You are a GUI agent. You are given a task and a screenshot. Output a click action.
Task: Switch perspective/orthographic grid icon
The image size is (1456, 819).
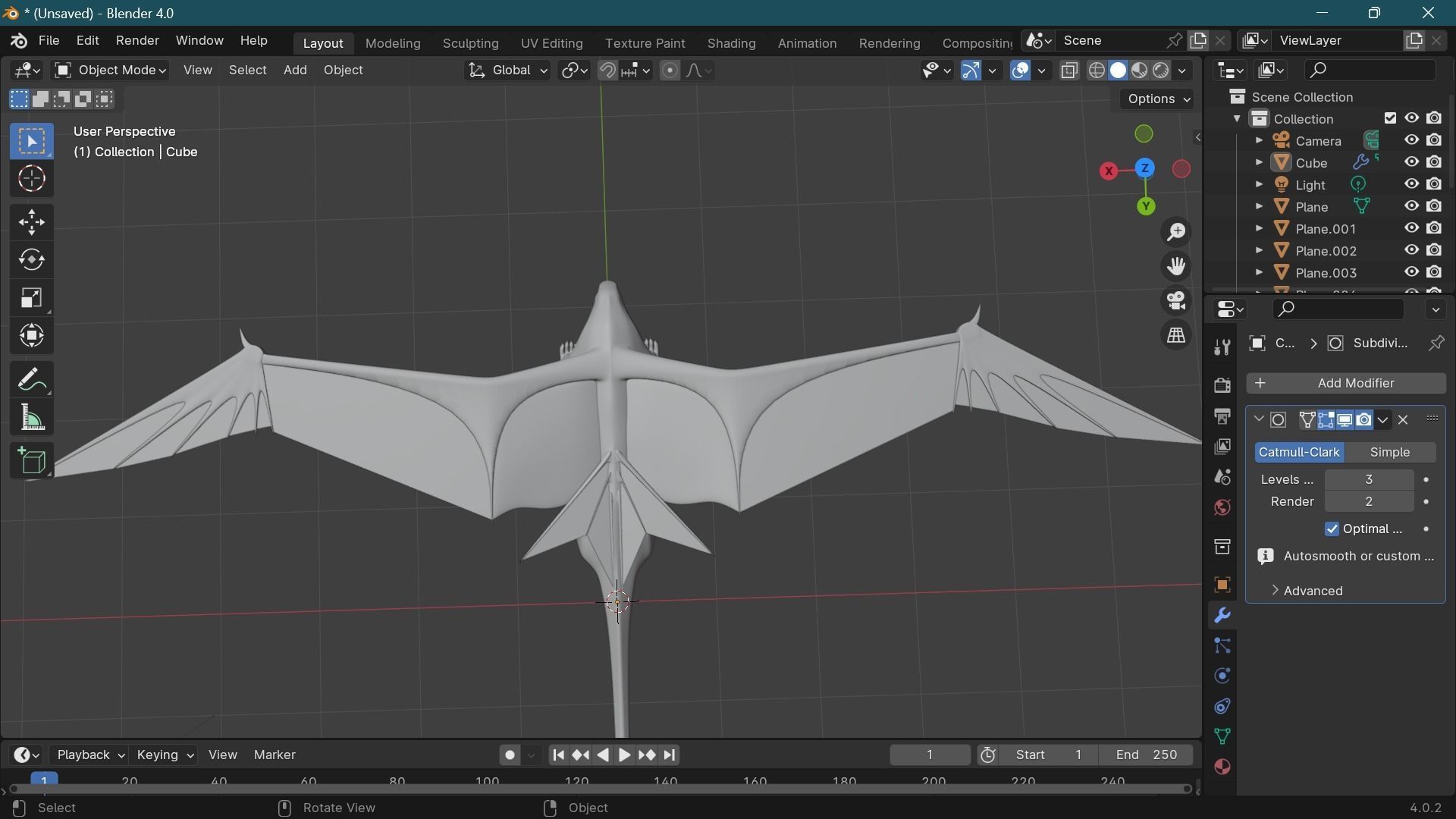pos(1176,335)
